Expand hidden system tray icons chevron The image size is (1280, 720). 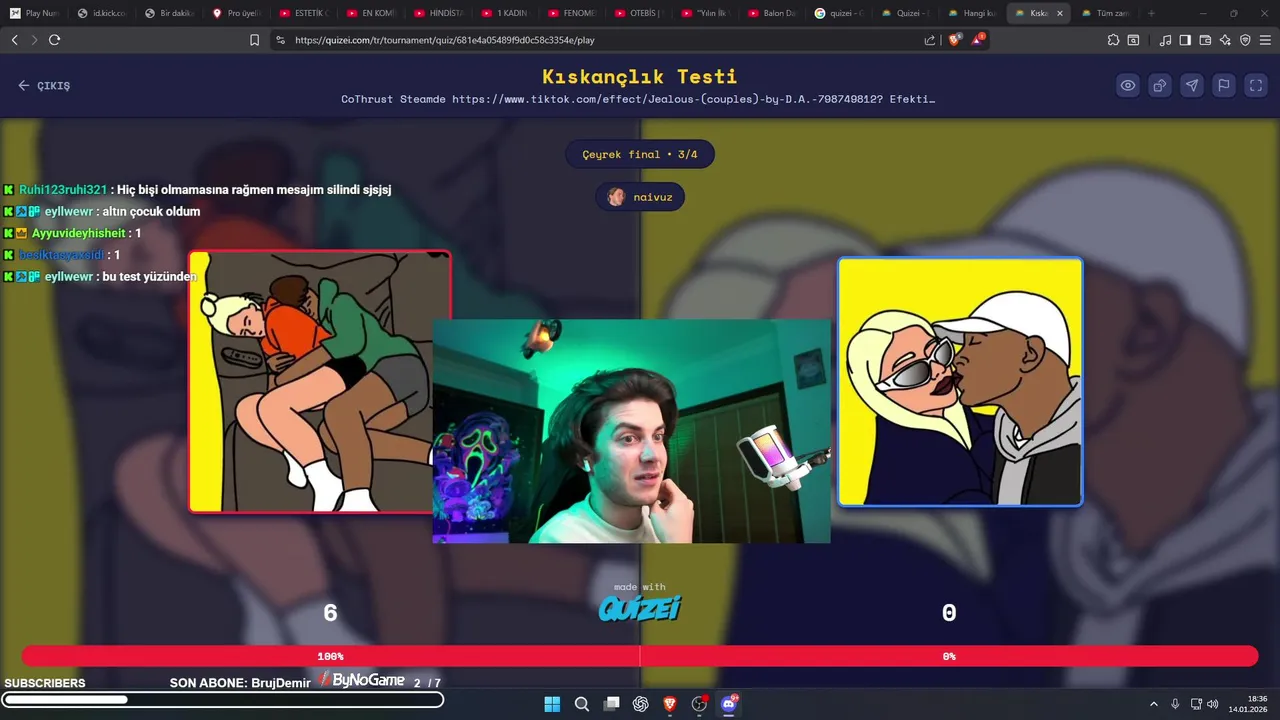tap(1155, 704)
